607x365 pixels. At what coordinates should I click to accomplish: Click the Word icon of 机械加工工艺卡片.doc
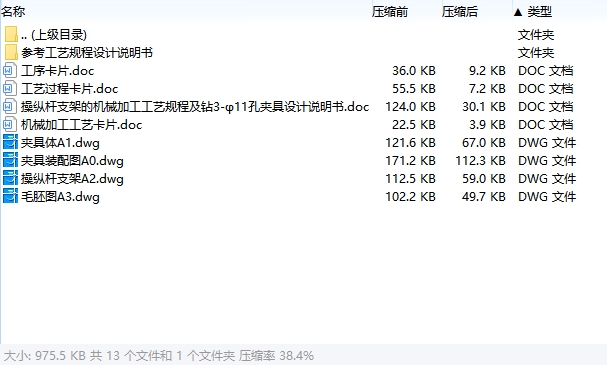[10, 125]
